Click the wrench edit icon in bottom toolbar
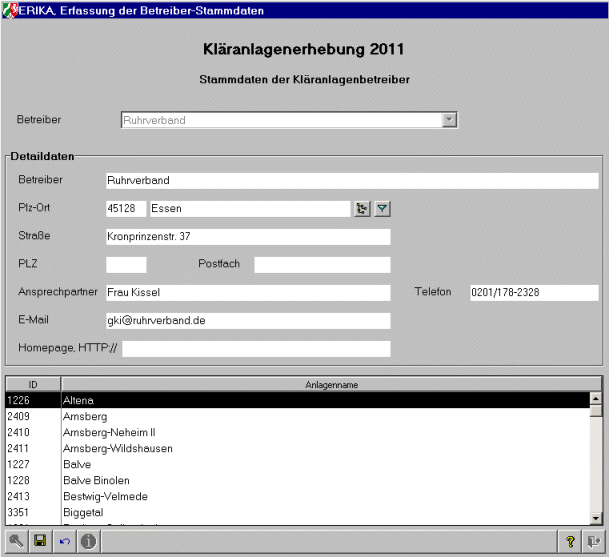 click(x=17, y=541)
